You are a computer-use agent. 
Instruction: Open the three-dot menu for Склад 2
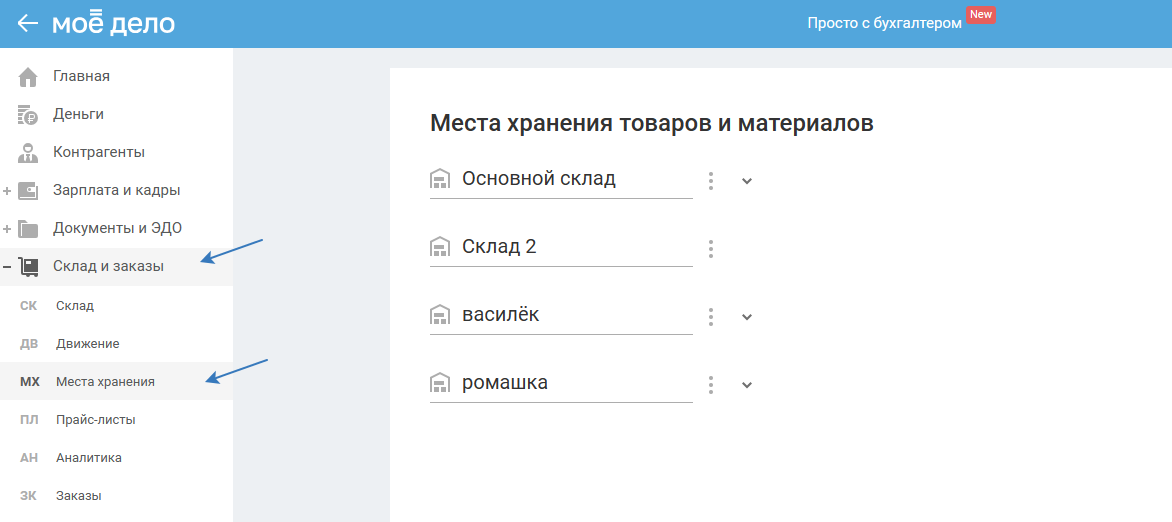click(x=711, y=248)
